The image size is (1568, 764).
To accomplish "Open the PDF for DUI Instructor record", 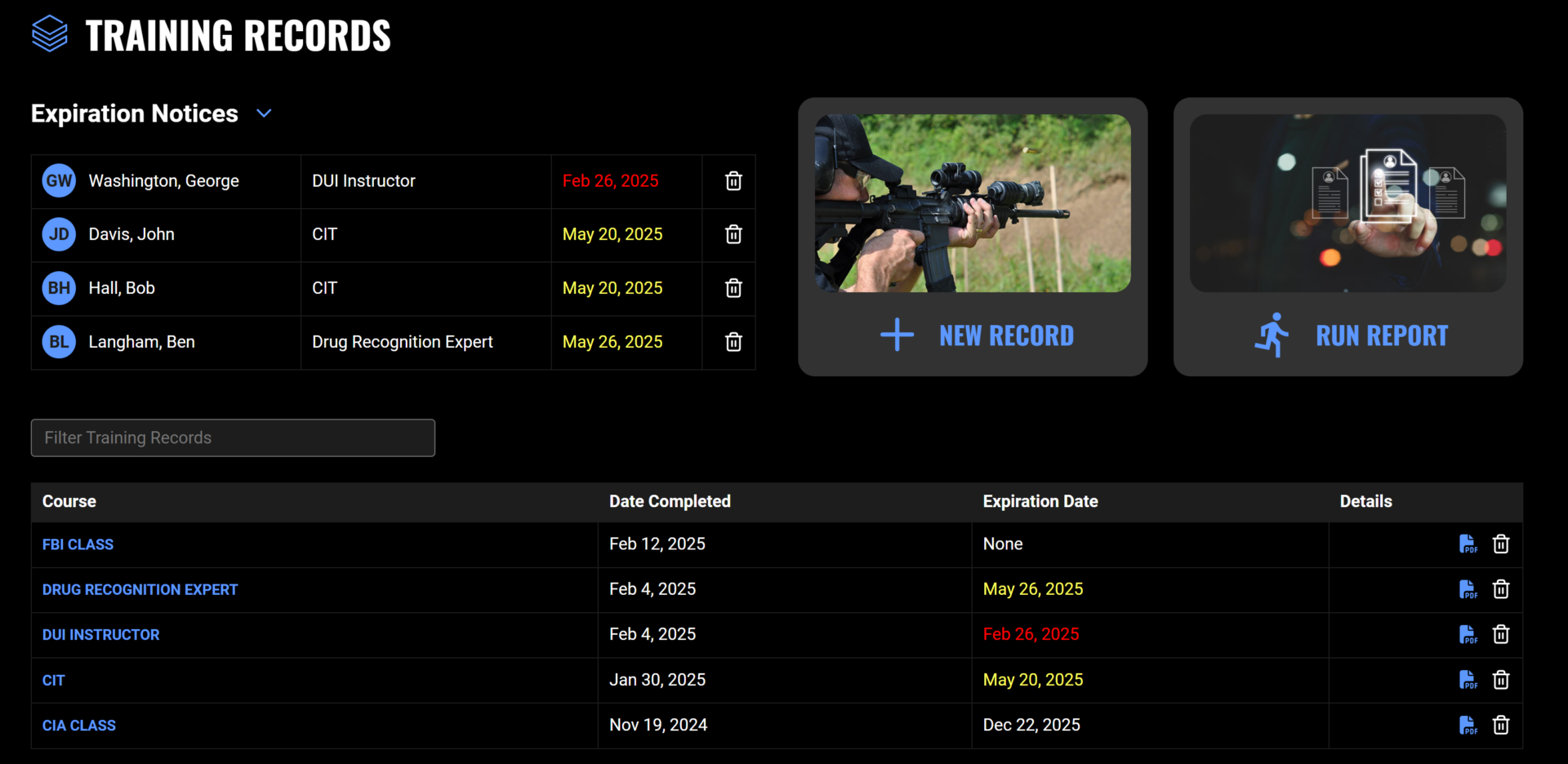I will tap(1468, 635).
